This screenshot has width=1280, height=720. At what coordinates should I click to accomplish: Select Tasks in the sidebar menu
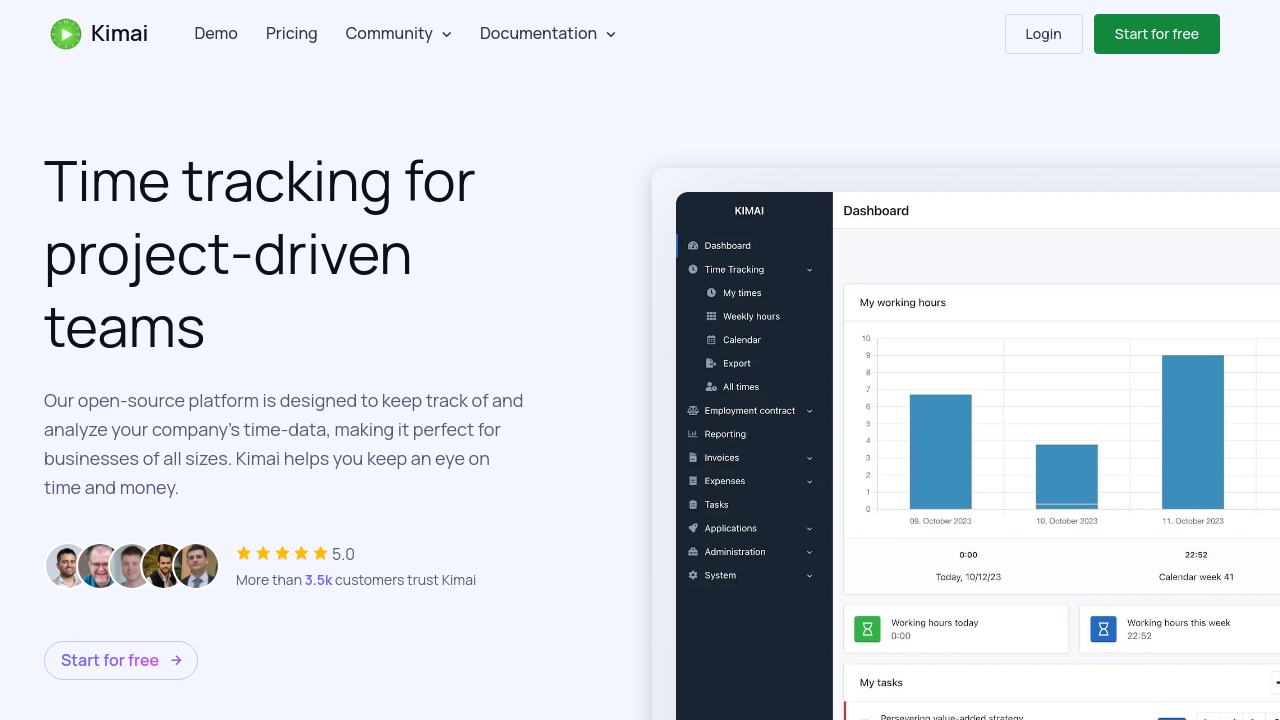click(x=716, y=504)
